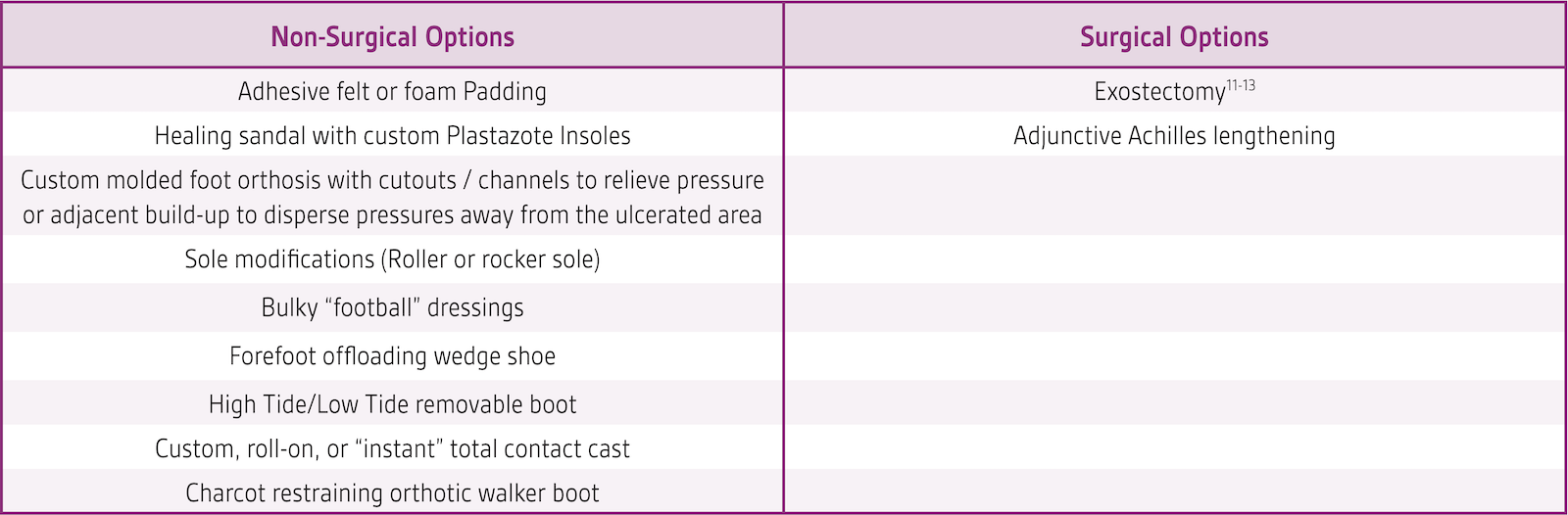The width and height of the screenshot is (1568, 515).
Task: Click the adjacent build-up to disperse pressures line
Action: pos(392,215)
